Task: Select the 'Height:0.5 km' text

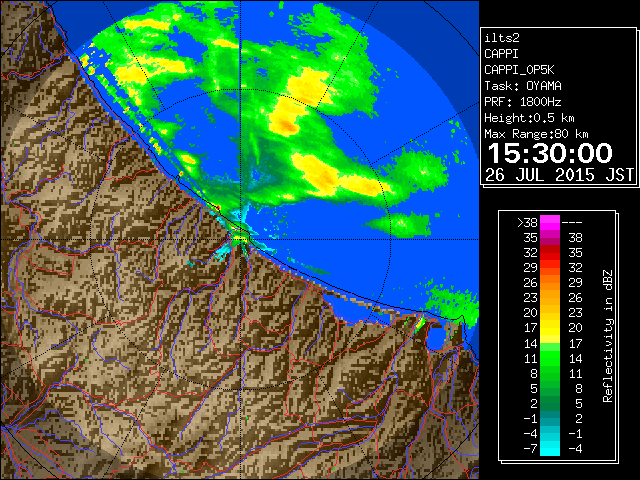Action: pos(529,118)
